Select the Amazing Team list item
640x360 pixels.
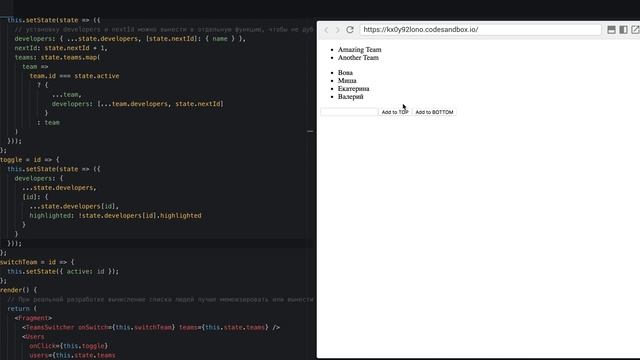[360, 50]
